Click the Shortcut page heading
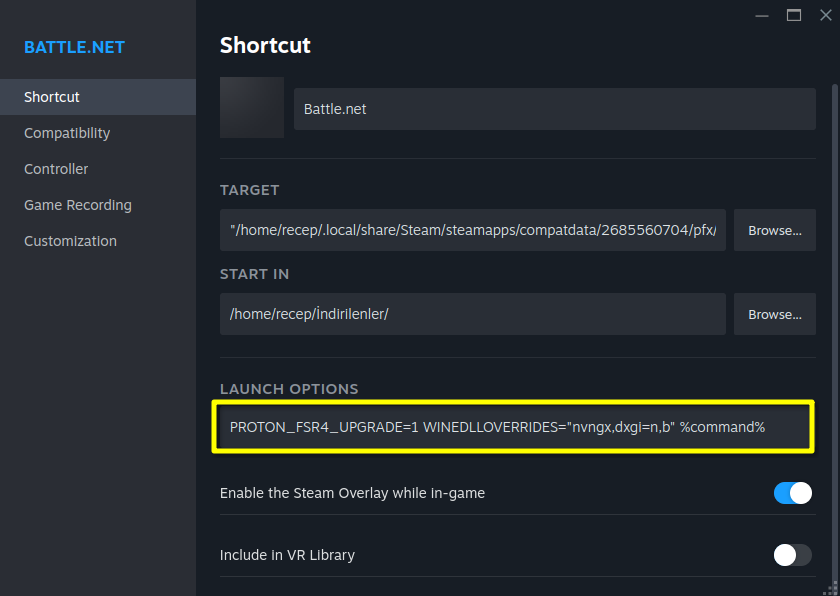The width and height of the screenshot is (840, 596). tap(265, 46)
